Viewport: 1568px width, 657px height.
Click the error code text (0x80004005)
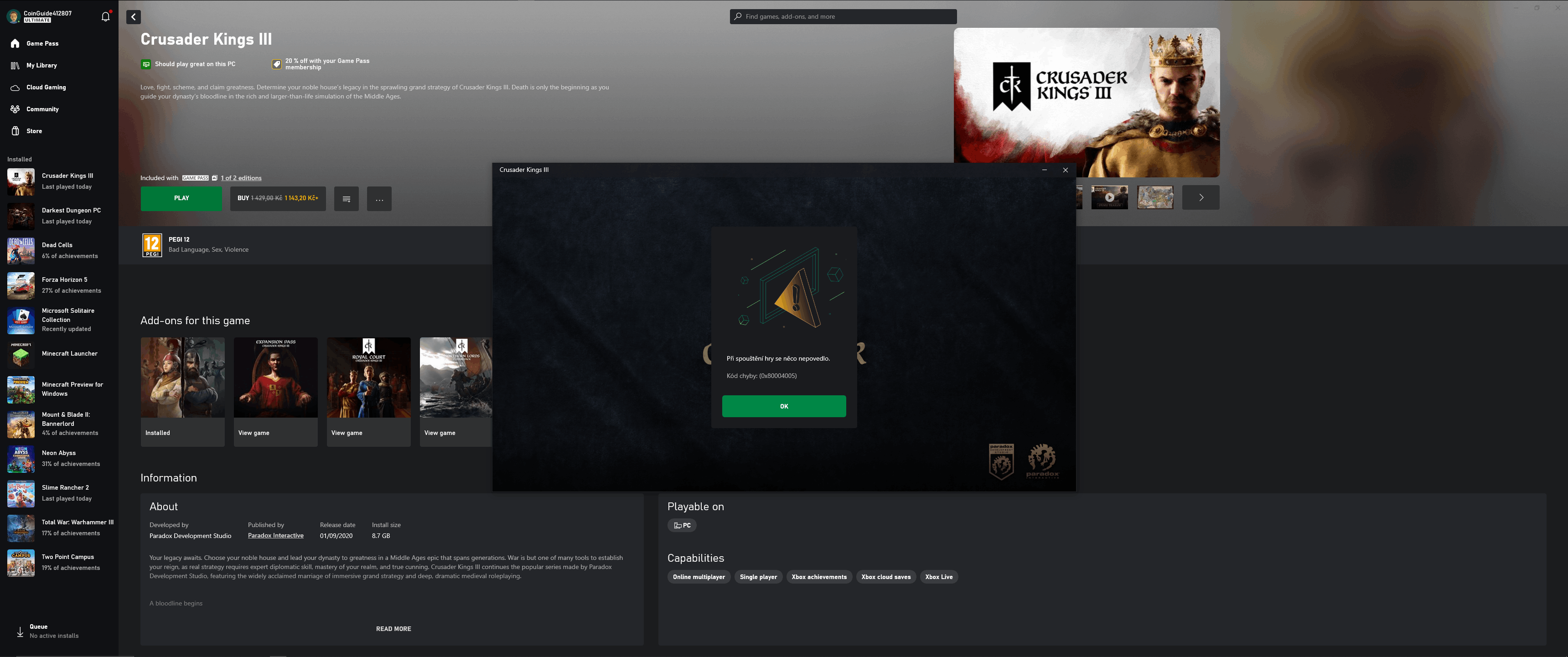coord(777,376)
